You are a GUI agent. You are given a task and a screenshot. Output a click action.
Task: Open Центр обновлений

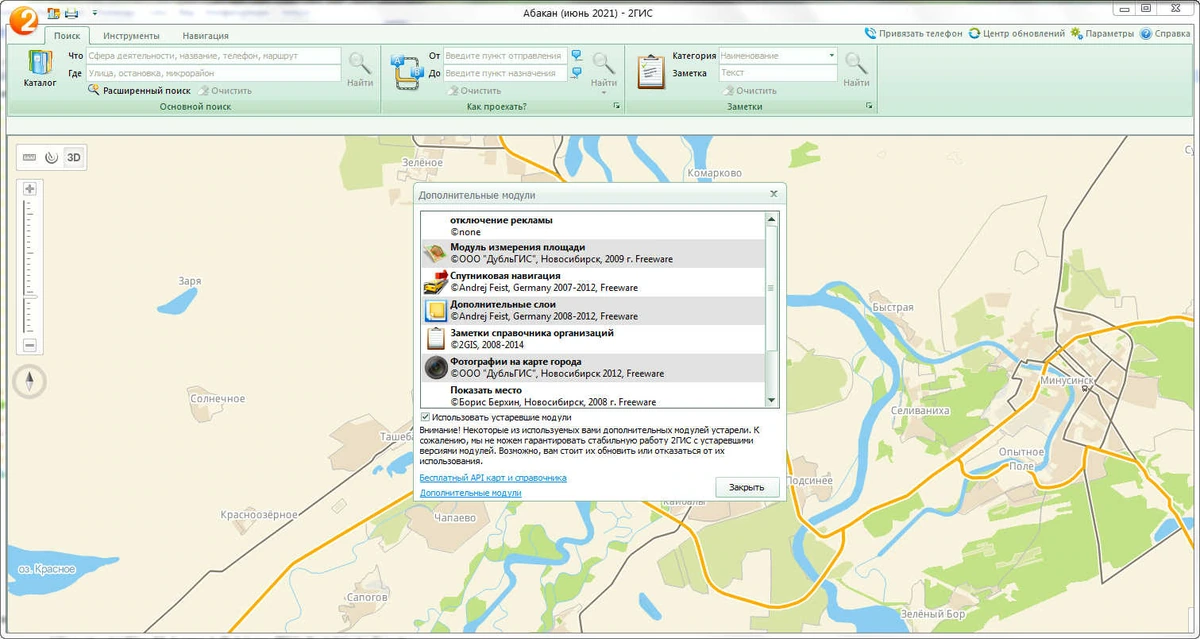pyautogui.click(x=1016, y=33)
